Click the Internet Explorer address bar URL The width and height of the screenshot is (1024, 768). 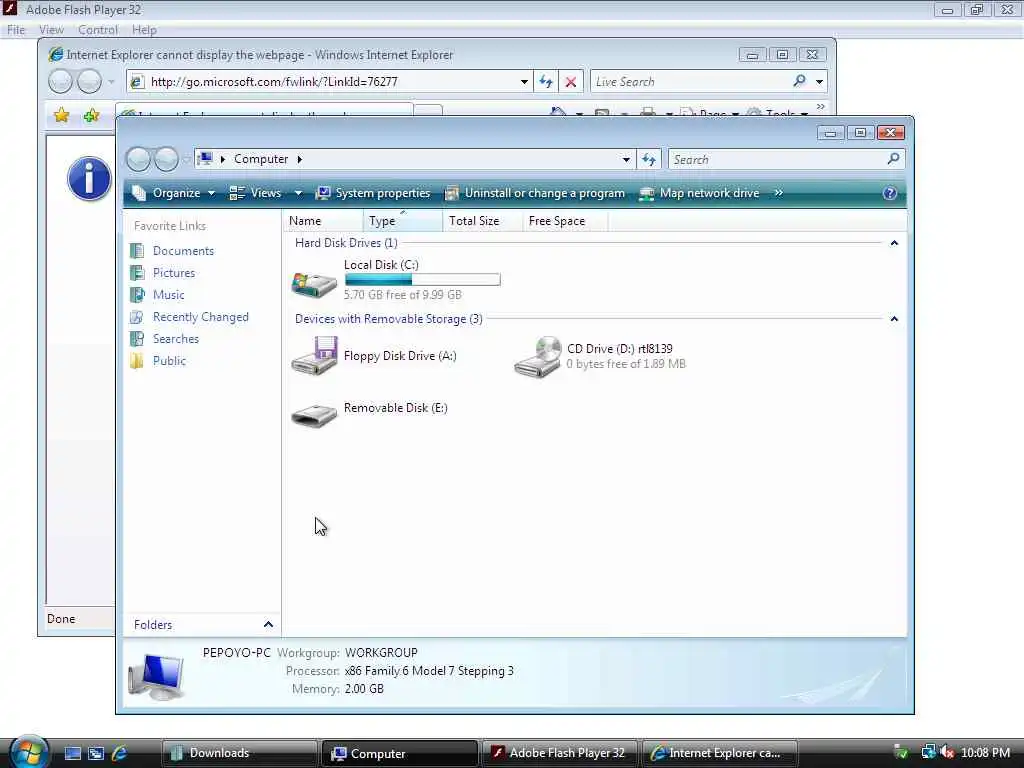click(x=274, y=82)
